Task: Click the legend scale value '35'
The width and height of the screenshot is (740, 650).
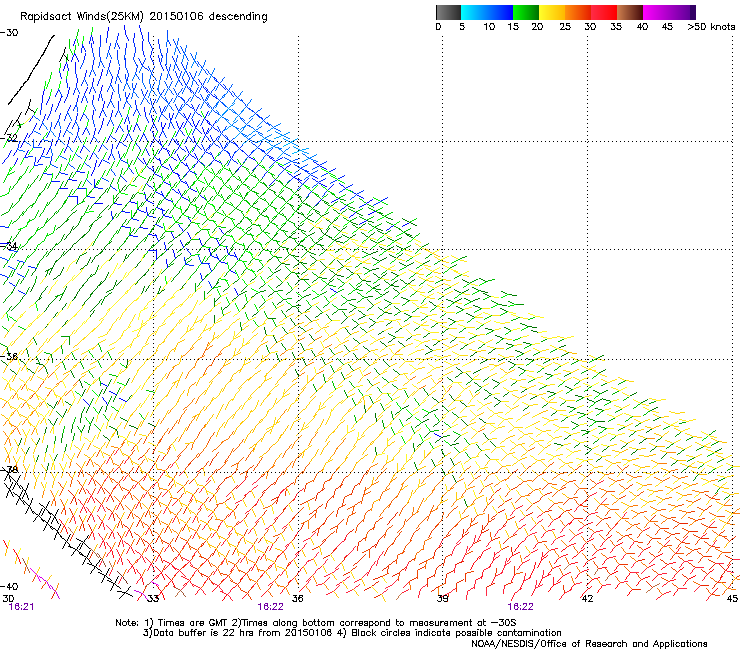Action: [616, 26]
